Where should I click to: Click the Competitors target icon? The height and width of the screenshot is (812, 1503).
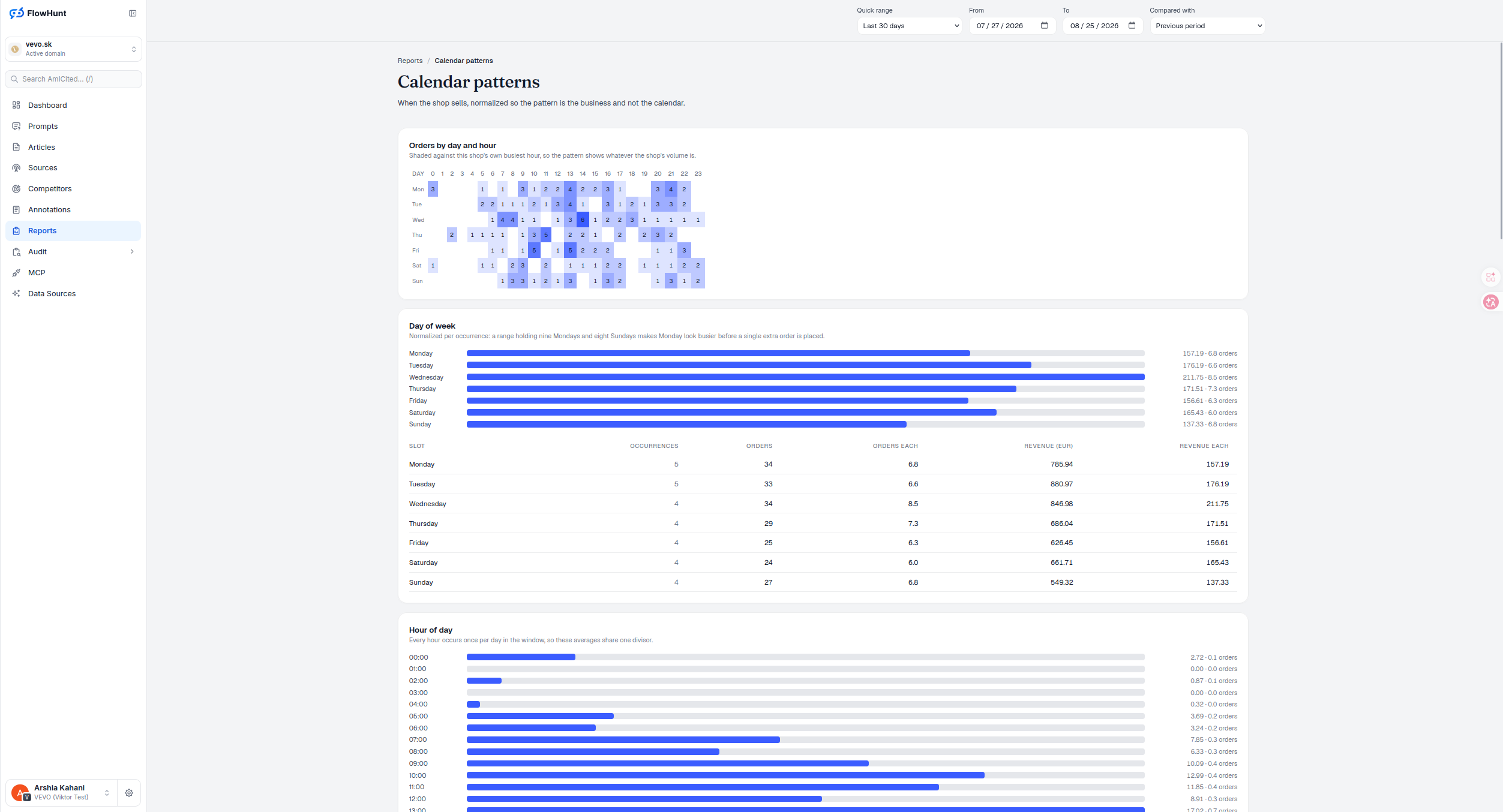[16, 189]
